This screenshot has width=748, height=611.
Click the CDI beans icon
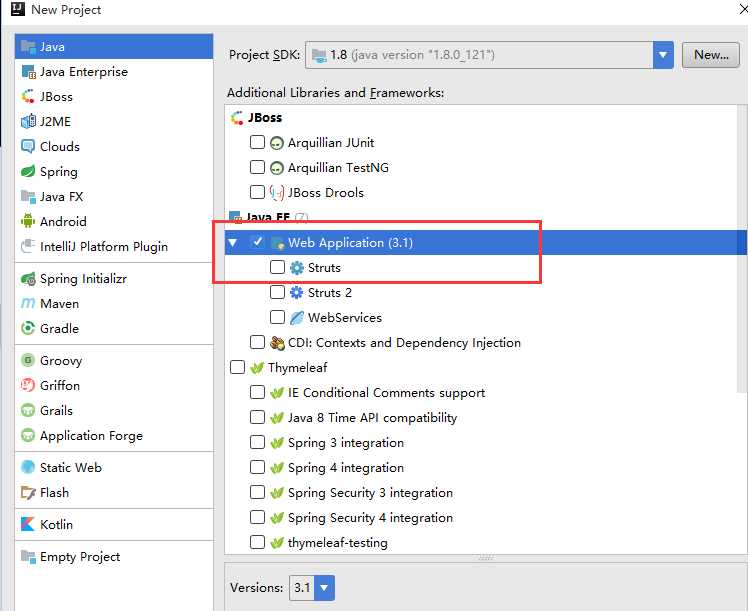point(277,342)
